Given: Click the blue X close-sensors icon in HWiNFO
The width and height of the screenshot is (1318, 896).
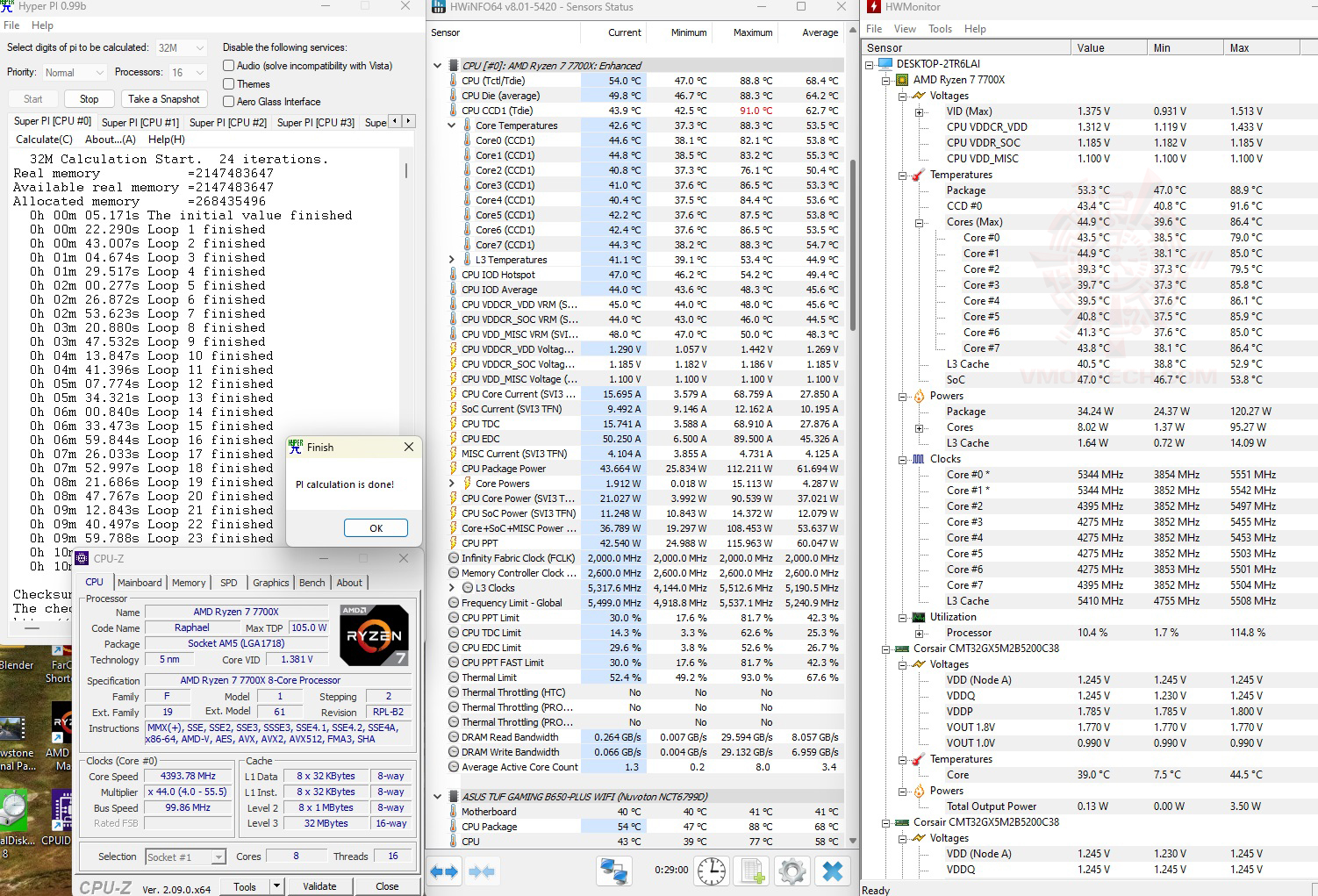Looking at the screenshot, I should [833, 871].
